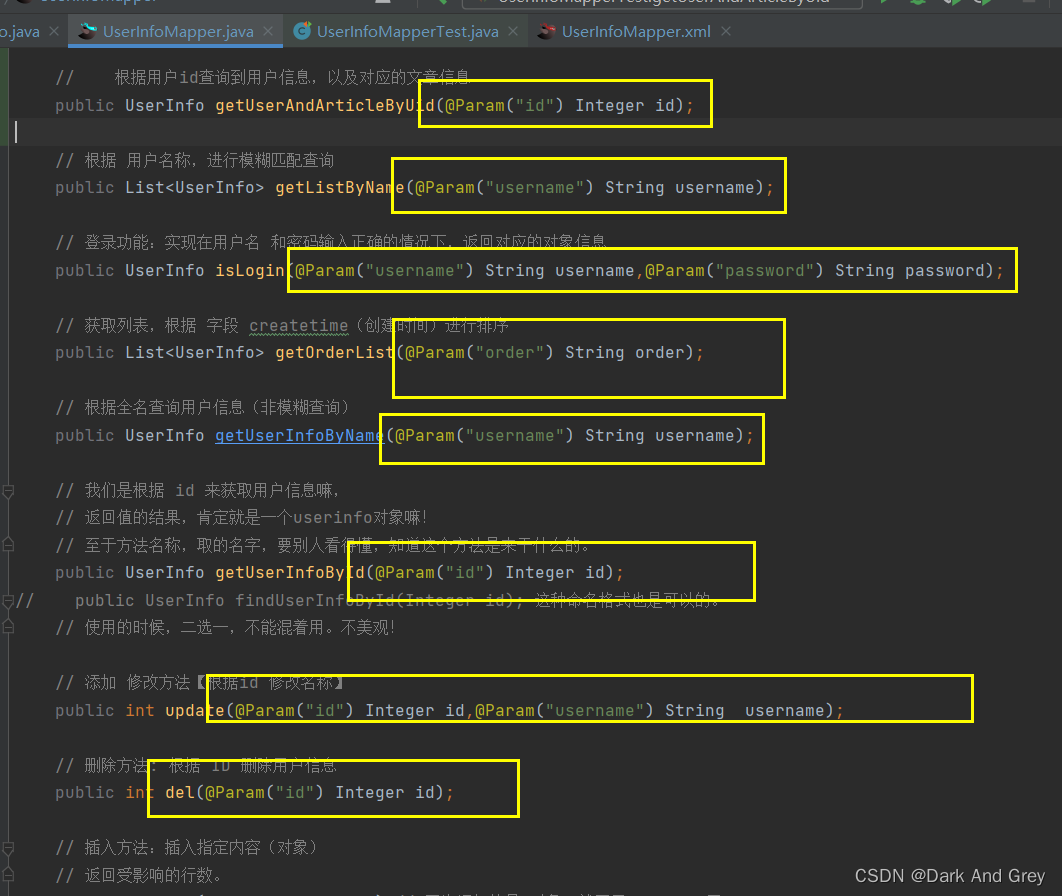Click the getUserInfoById method name
1062x896 pixels.
(290, 572)
